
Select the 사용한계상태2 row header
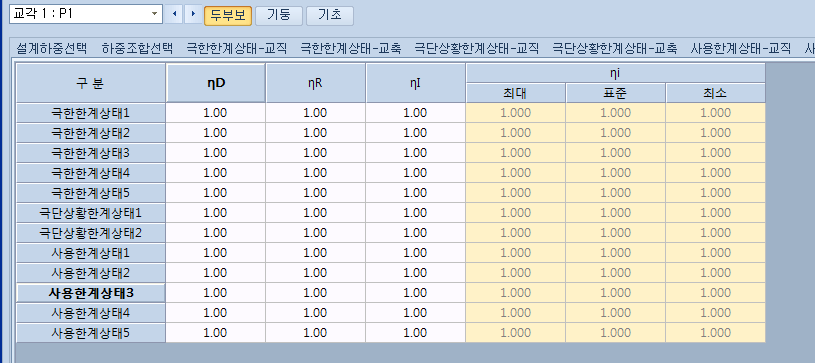point(91,273)
